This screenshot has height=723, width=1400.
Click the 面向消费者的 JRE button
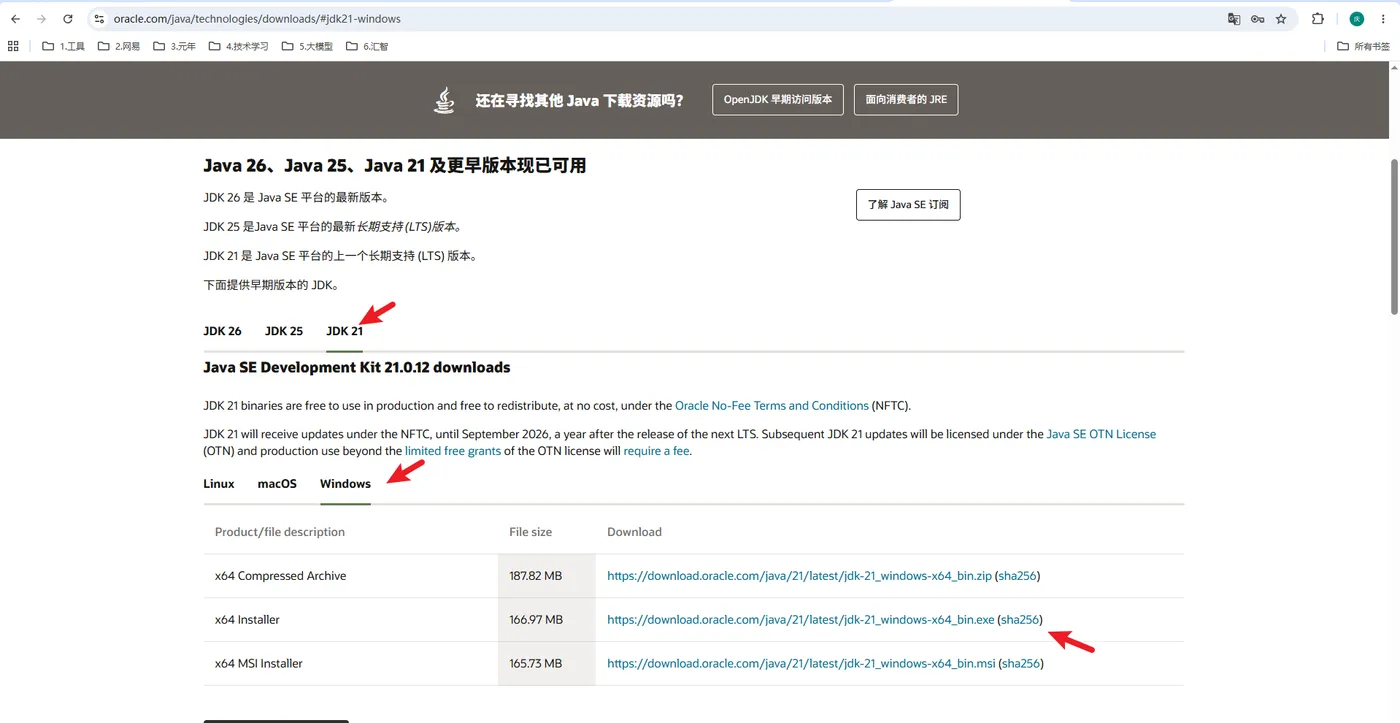pyautogui.click(x=906, y=100)
